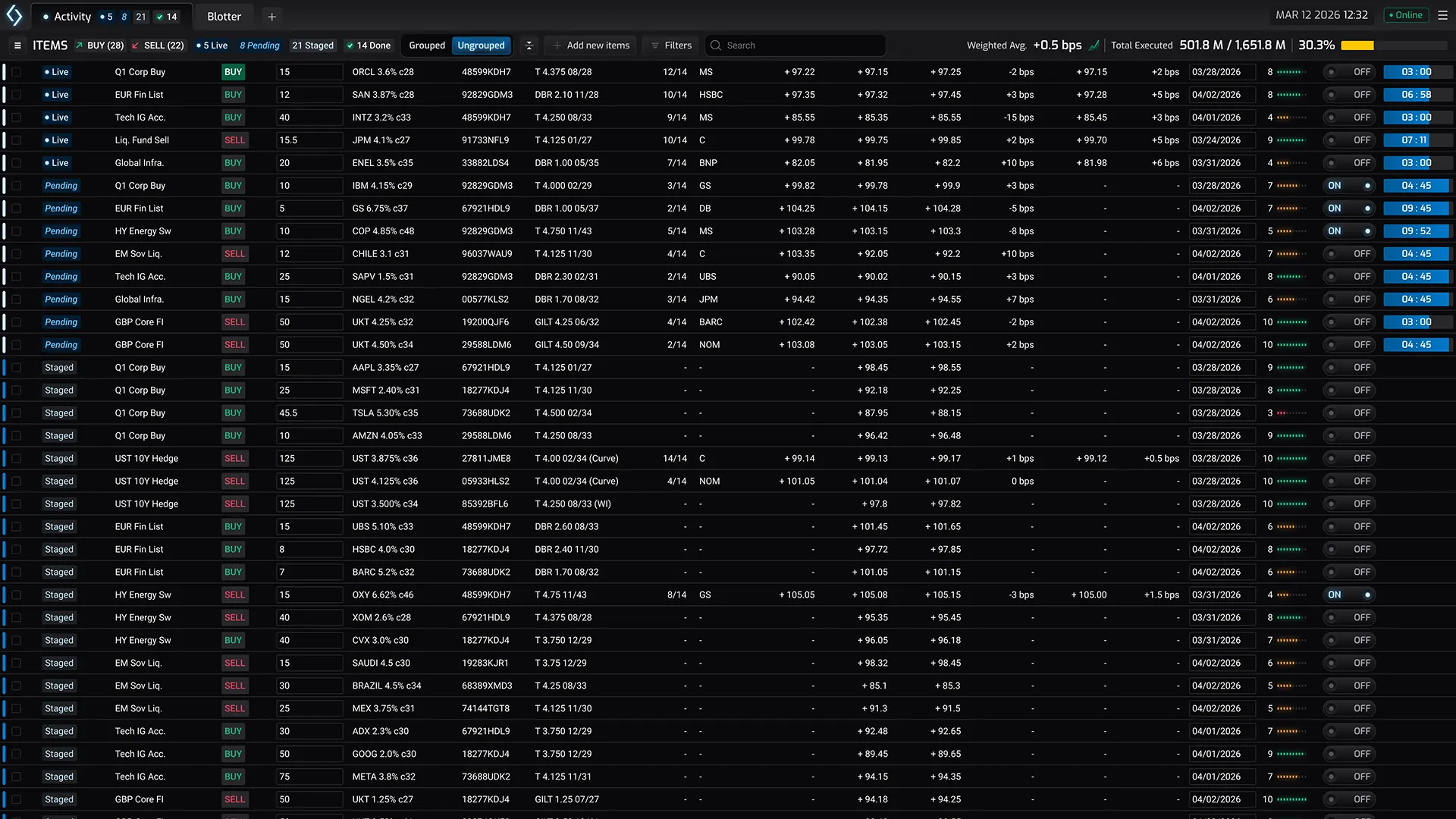Tick checkbox for TSLA 5.30% c35 row
Image resolution: width=1456 pixels, height=819 pixels.
click(x=16, y=413)
